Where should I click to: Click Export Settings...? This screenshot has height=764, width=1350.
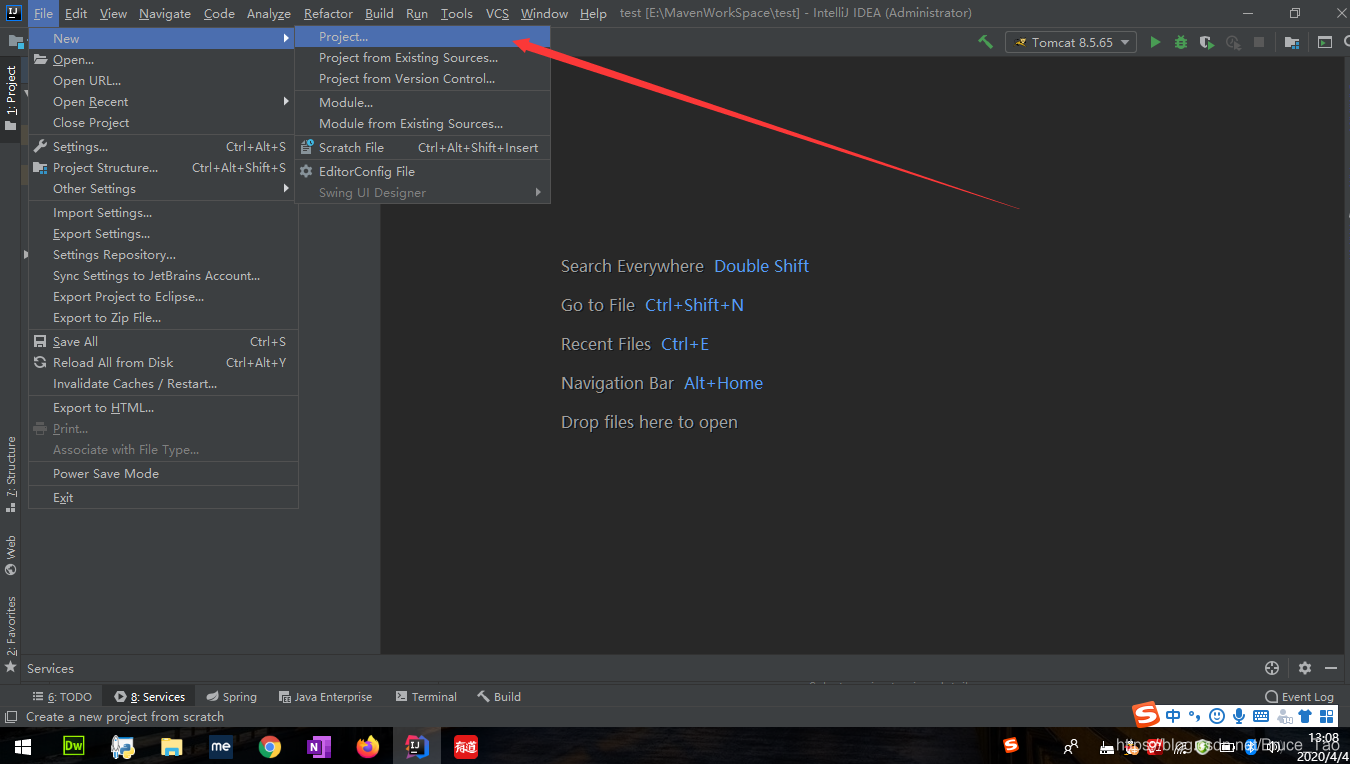coord(162,233)
